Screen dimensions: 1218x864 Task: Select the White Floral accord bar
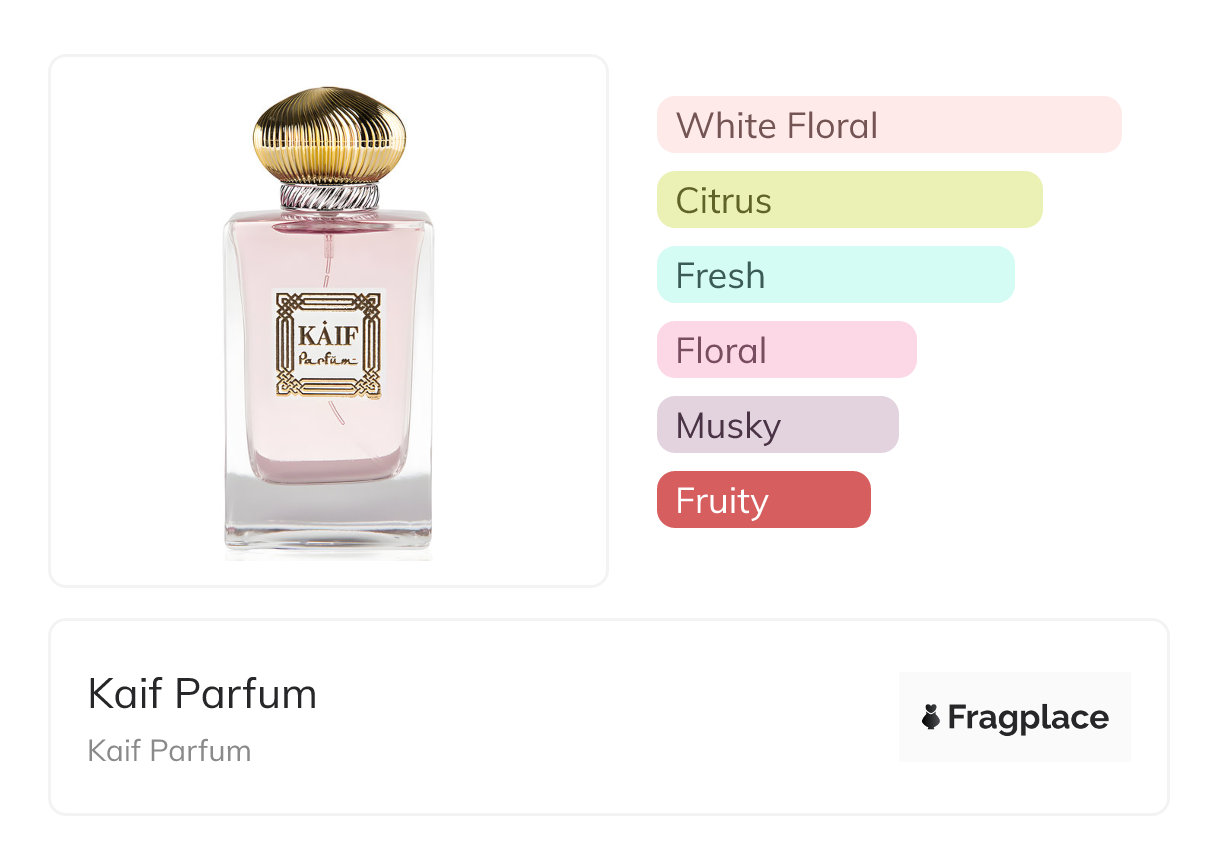click(889, 125)
